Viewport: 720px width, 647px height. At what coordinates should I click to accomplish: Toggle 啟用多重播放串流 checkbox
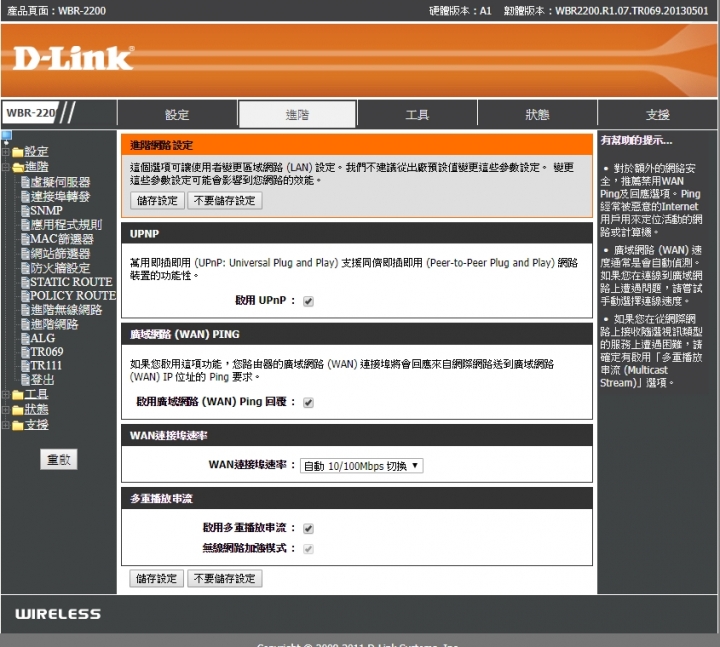(308, 529)
